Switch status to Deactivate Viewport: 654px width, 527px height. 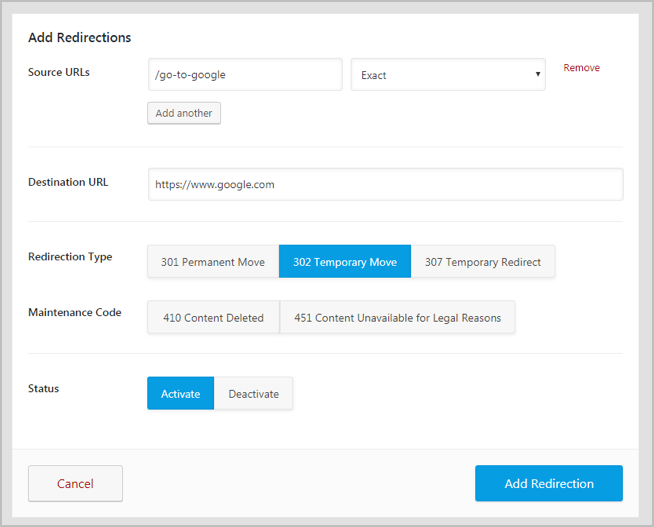pos(254,394)
